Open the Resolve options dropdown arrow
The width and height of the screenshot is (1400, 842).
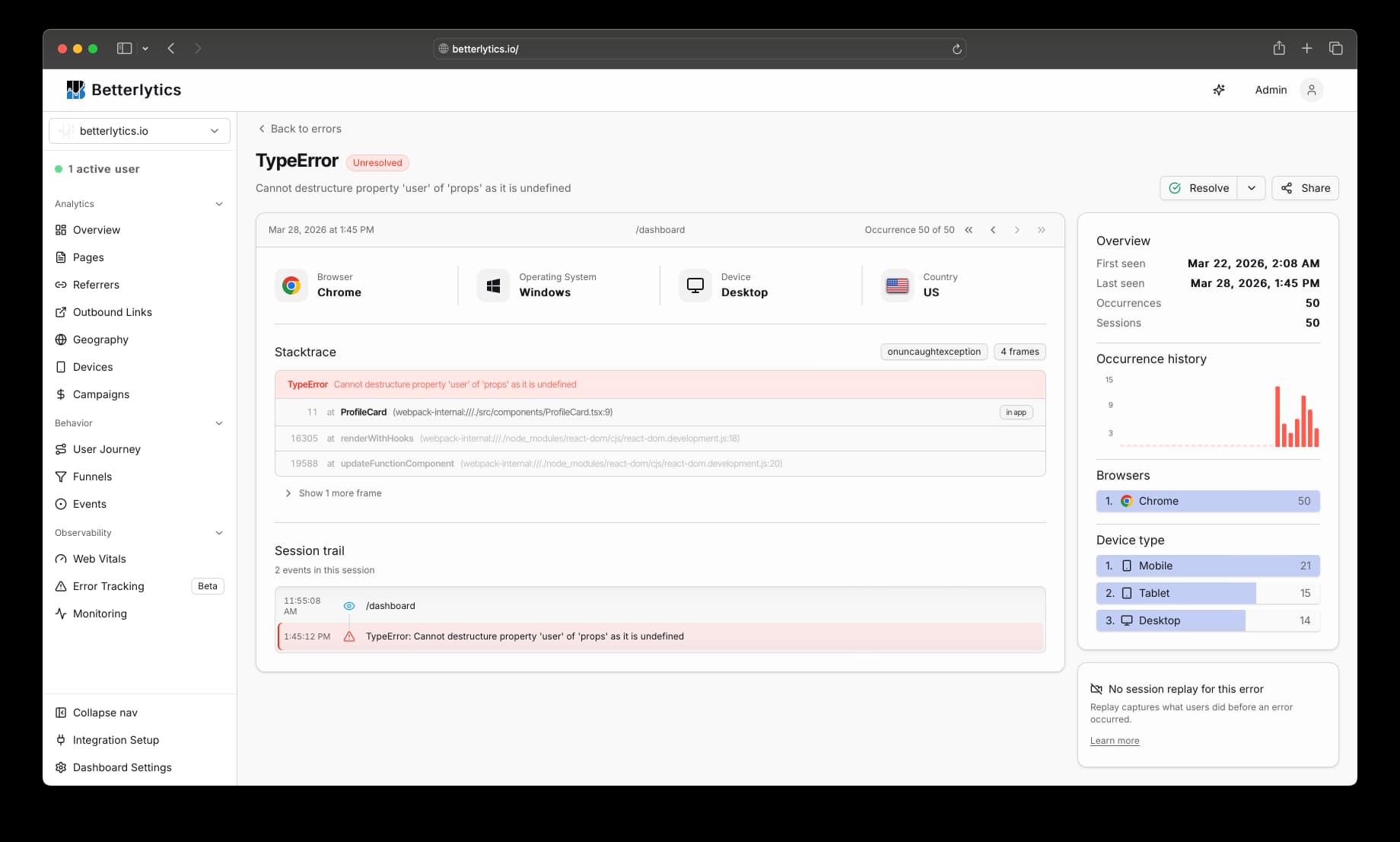pyautogui.click(x=1251, y=188)
